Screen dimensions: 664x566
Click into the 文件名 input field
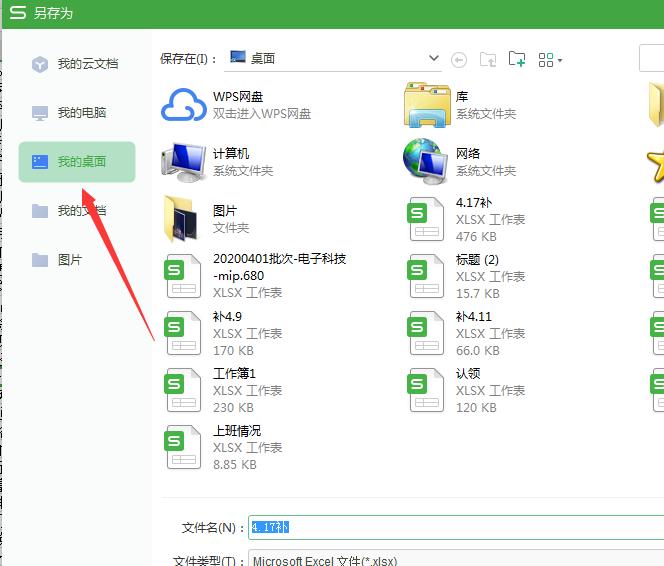point(456,527)
